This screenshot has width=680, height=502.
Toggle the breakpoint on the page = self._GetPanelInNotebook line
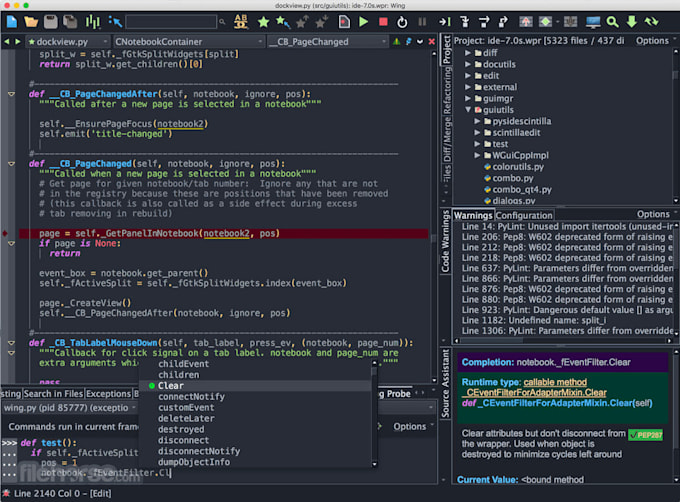pos(5,233)
